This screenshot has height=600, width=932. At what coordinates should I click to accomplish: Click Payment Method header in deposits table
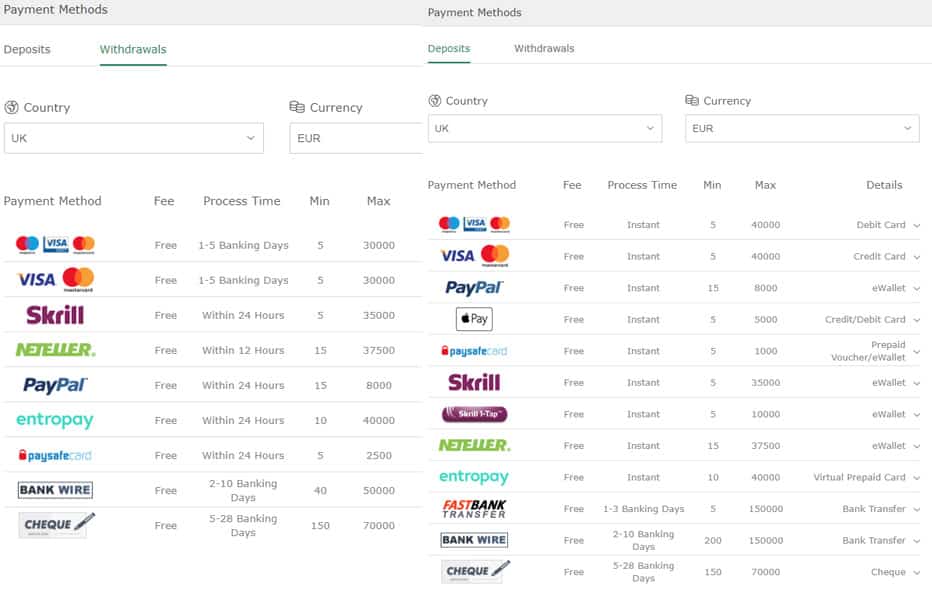tap(472, 185)
